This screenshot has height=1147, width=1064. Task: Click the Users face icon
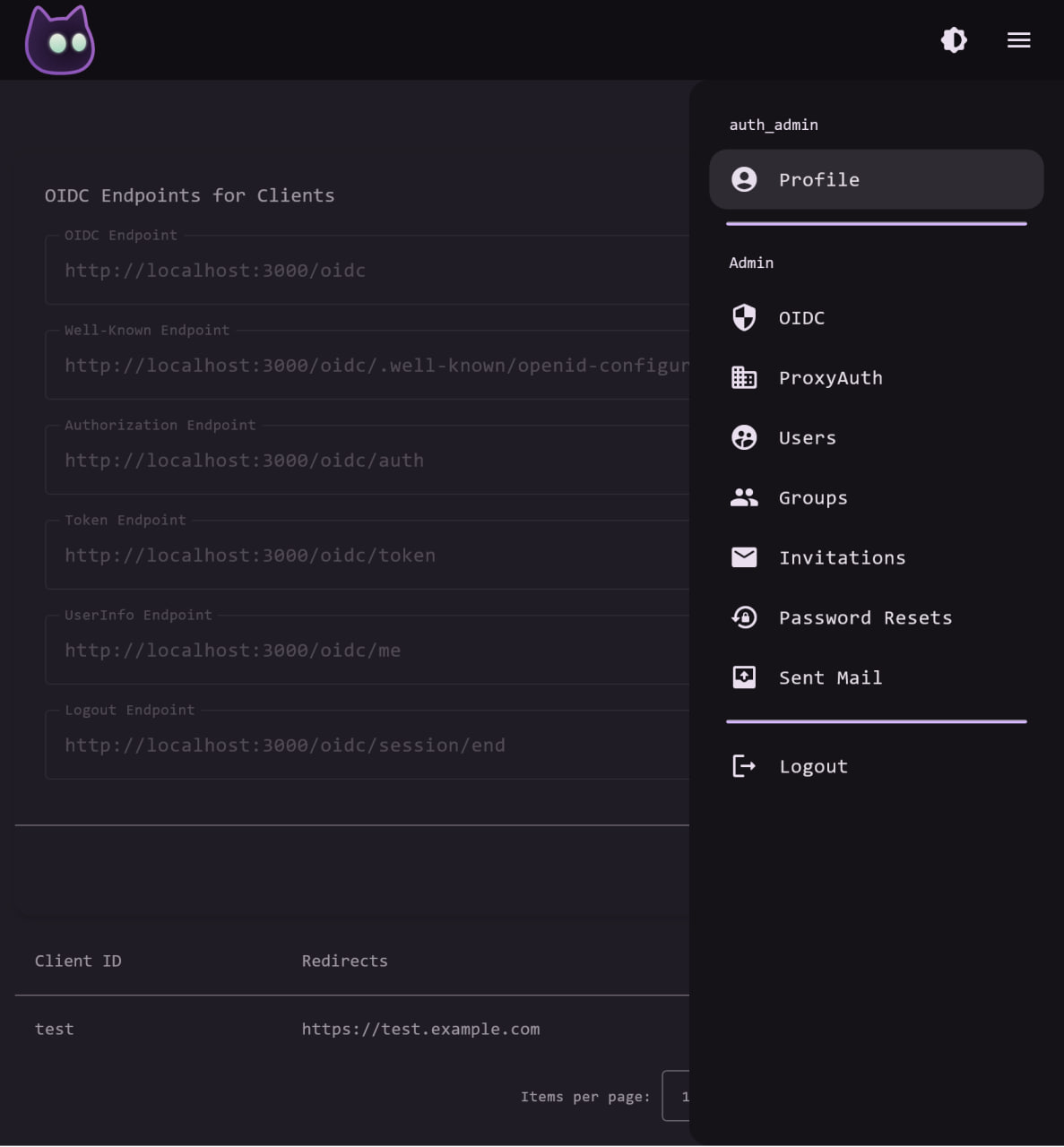tap(744, 438)
